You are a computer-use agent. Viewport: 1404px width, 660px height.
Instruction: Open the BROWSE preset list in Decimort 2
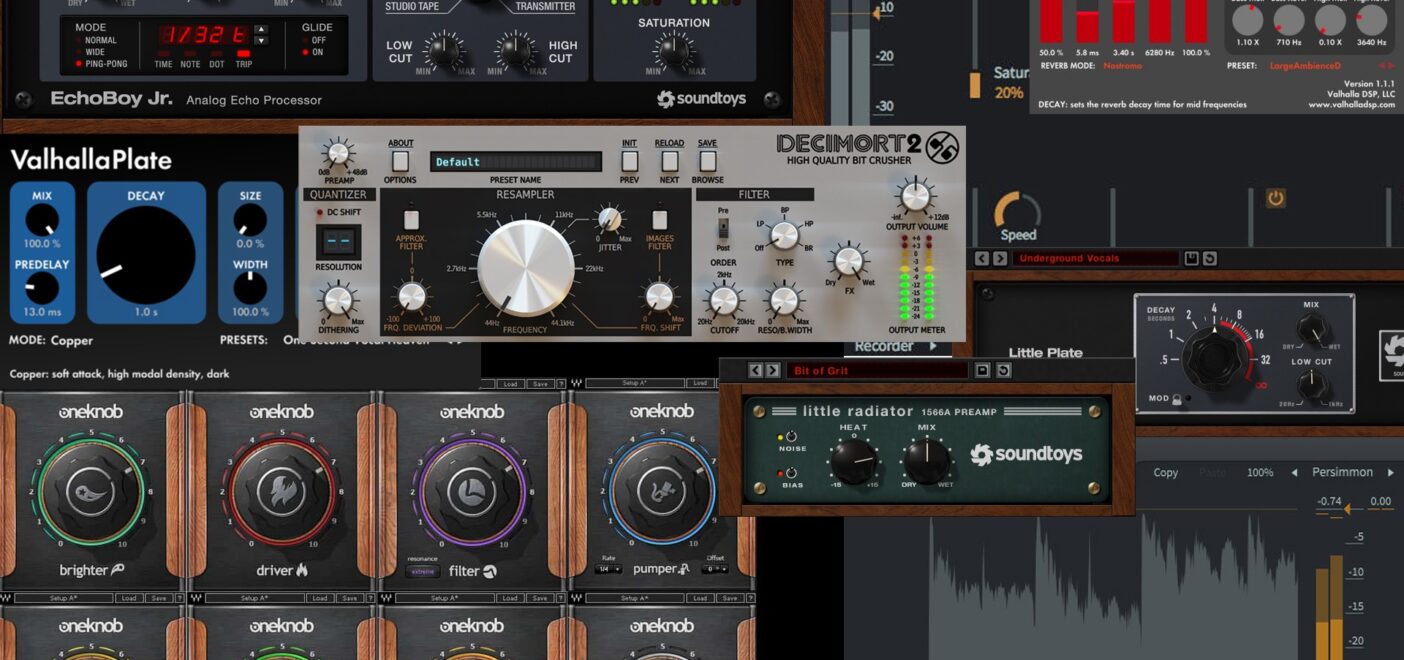click(x=707, y=160)
